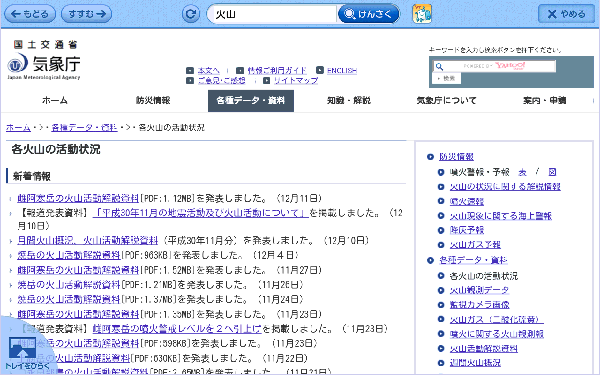The image size is (600, 375).
Task: Open 週間火山概況 sidebar link
Action: pos(475,363)
